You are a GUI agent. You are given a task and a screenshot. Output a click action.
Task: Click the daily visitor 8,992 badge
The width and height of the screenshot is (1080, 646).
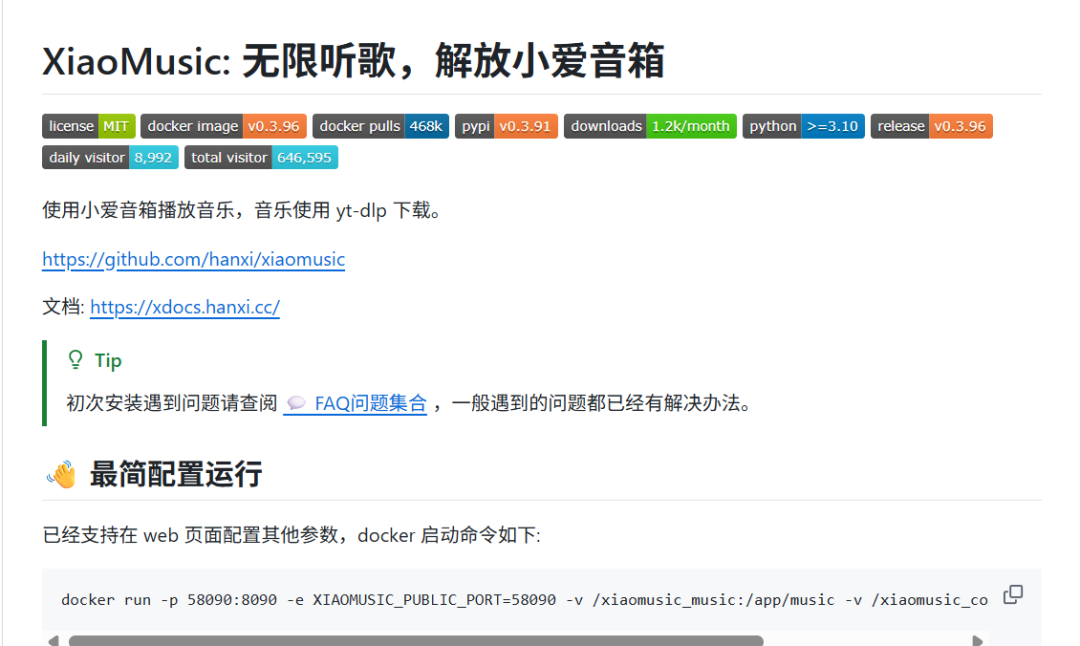tap(110, 157)
